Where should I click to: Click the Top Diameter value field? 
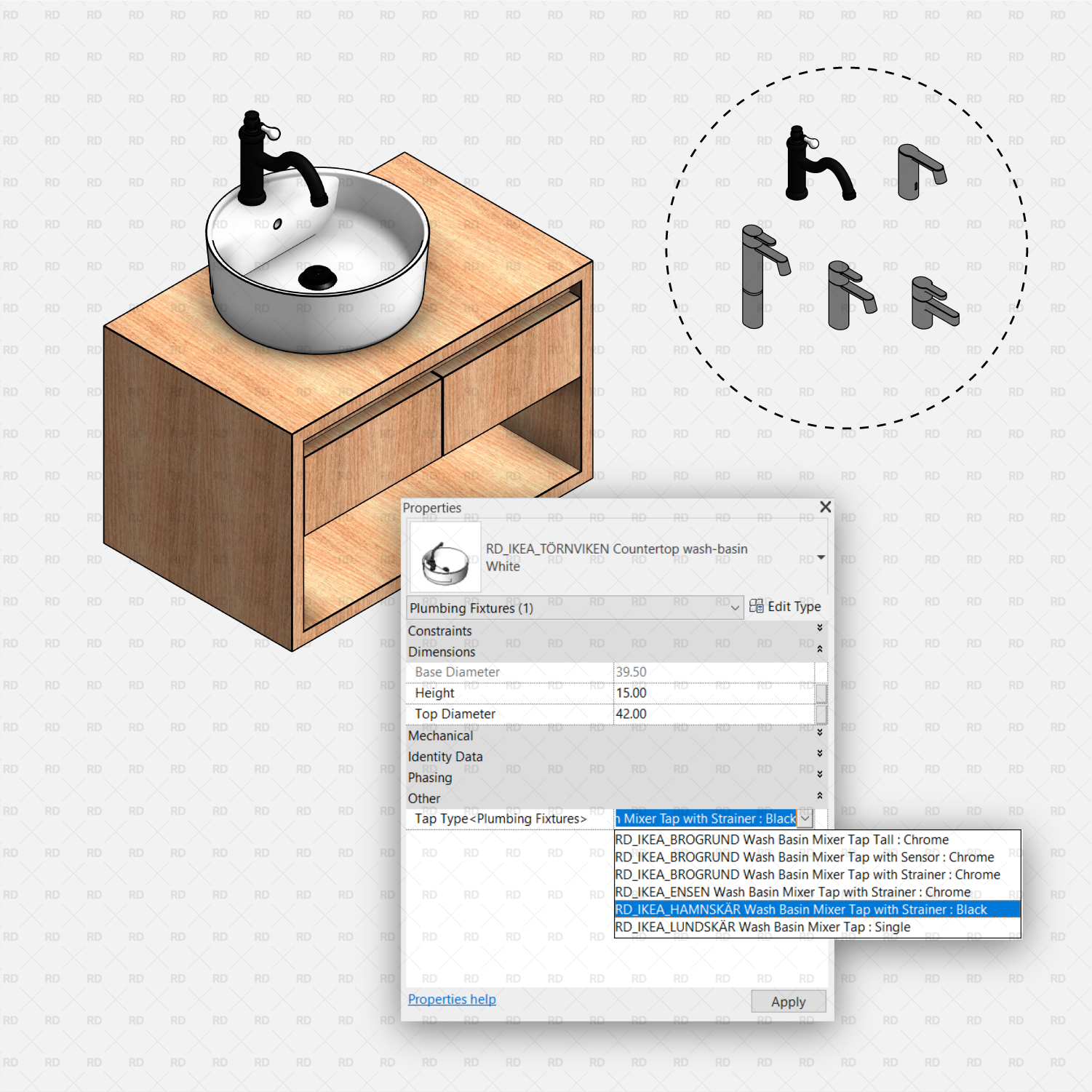coord(713,714)
